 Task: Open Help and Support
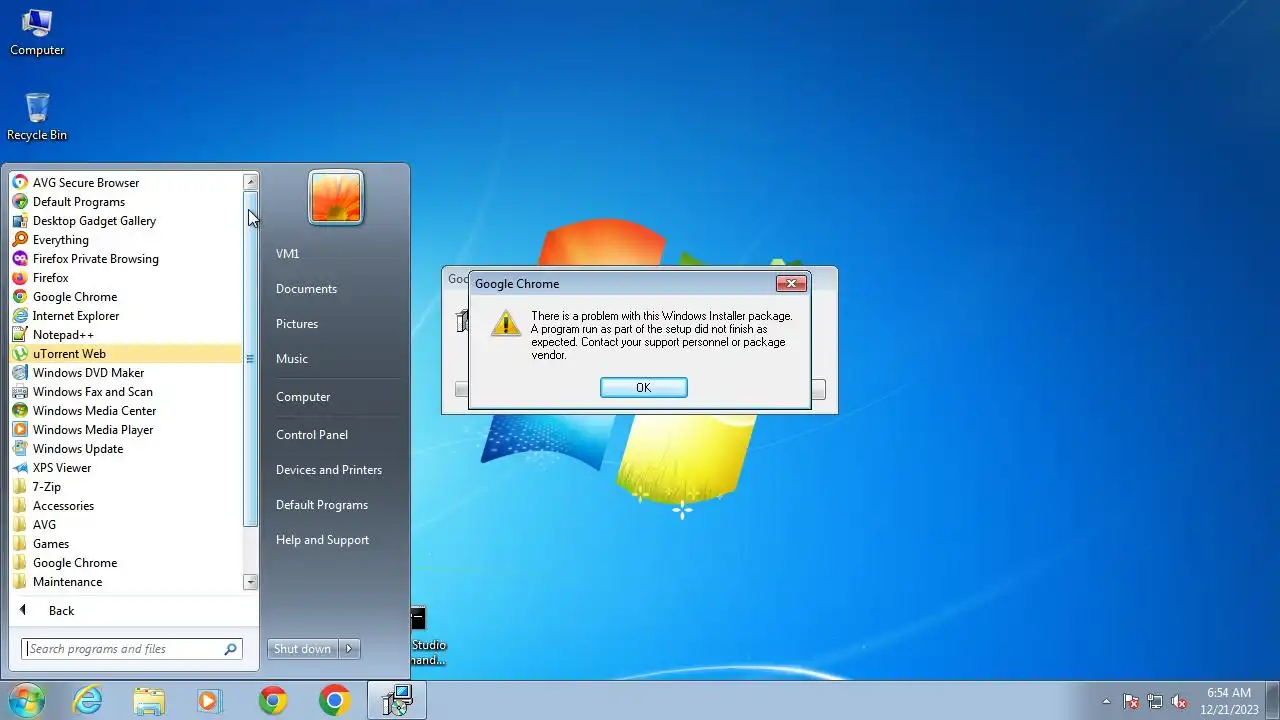click(x=335, y=540)
